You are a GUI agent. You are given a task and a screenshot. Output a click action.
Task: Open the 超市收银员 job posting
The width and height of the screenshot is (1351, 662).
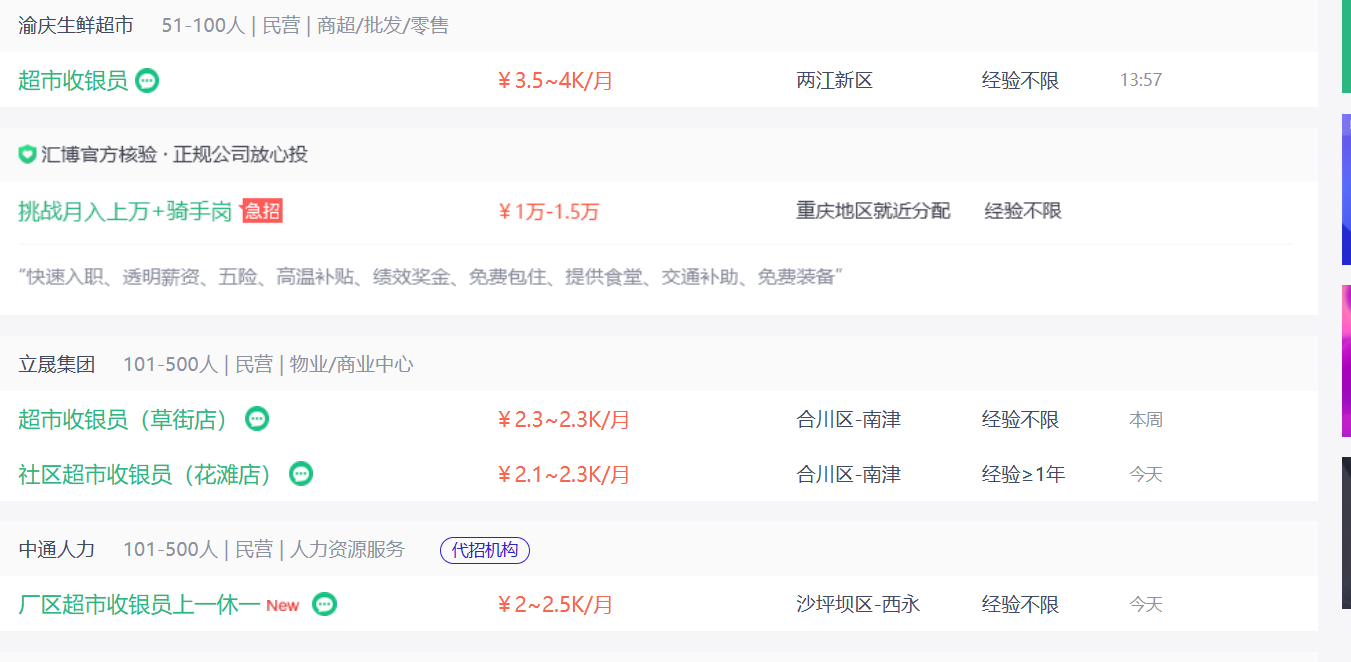click(x=73, y=80)
